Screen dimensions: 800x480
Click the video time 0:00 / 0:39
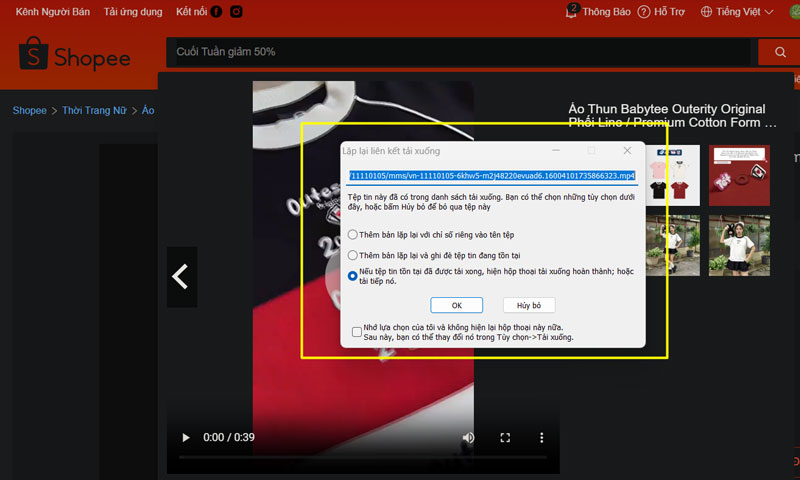pyautogui.click(x=229, y=438)
